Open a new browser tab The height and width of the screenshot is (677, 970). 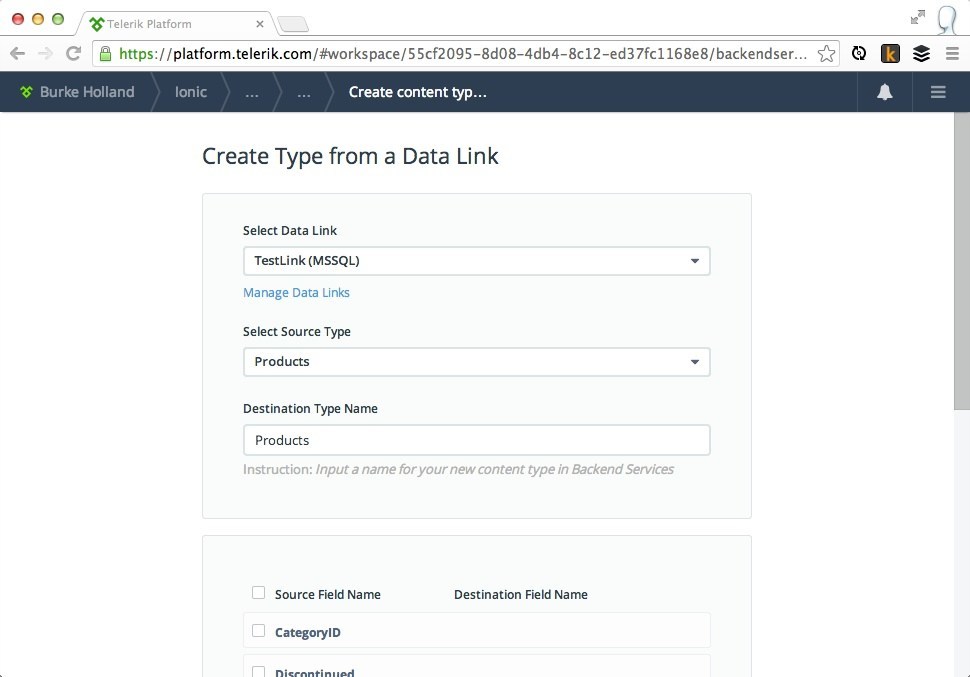click(x=293, y=24)
